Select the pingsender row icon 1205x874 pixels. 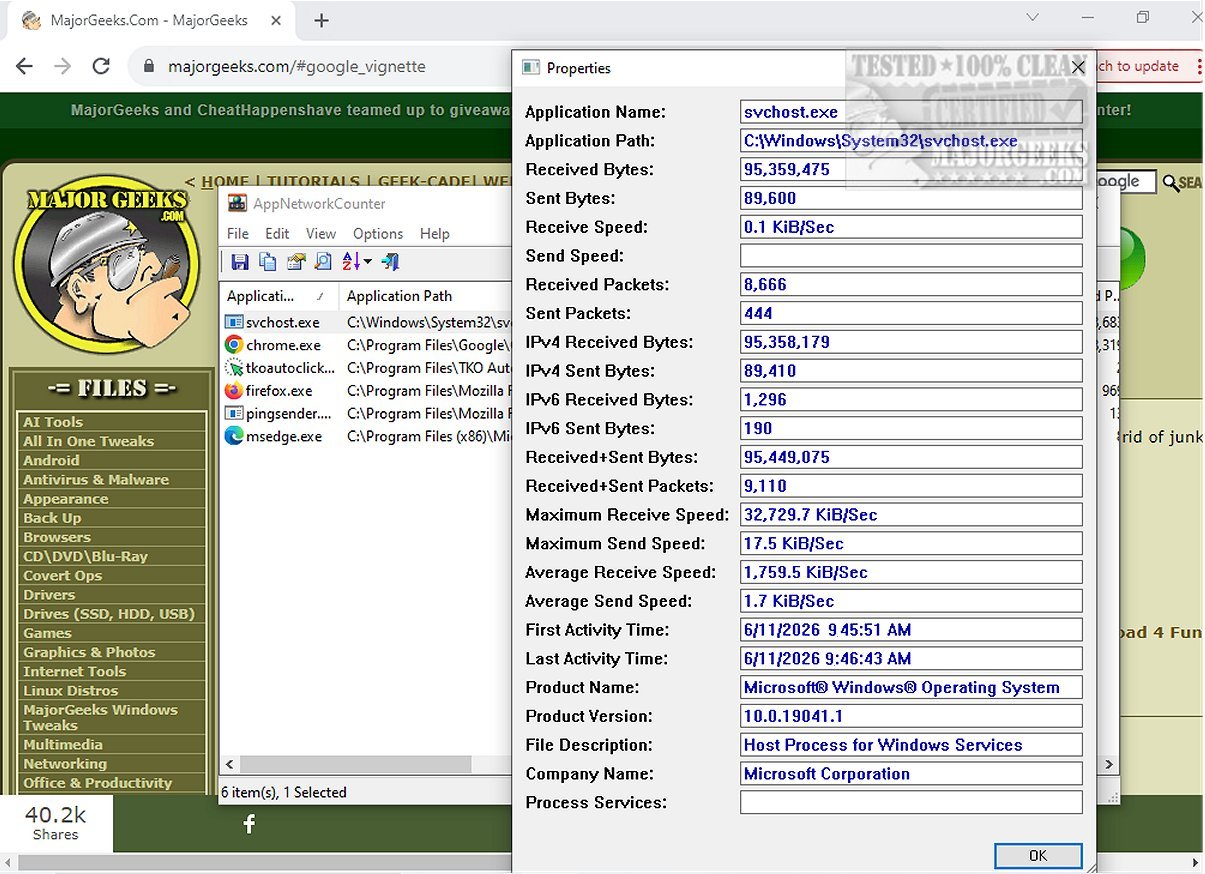point(233,413)
